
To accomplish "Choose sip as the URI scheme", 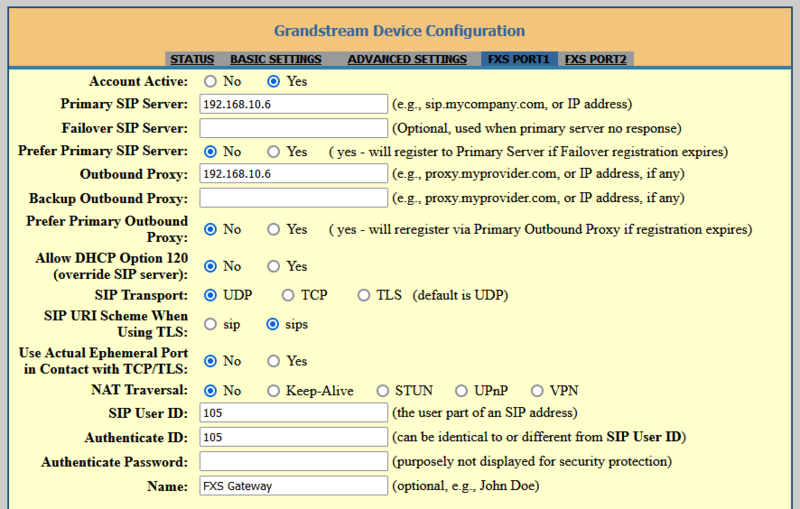I will click(210, 324).
